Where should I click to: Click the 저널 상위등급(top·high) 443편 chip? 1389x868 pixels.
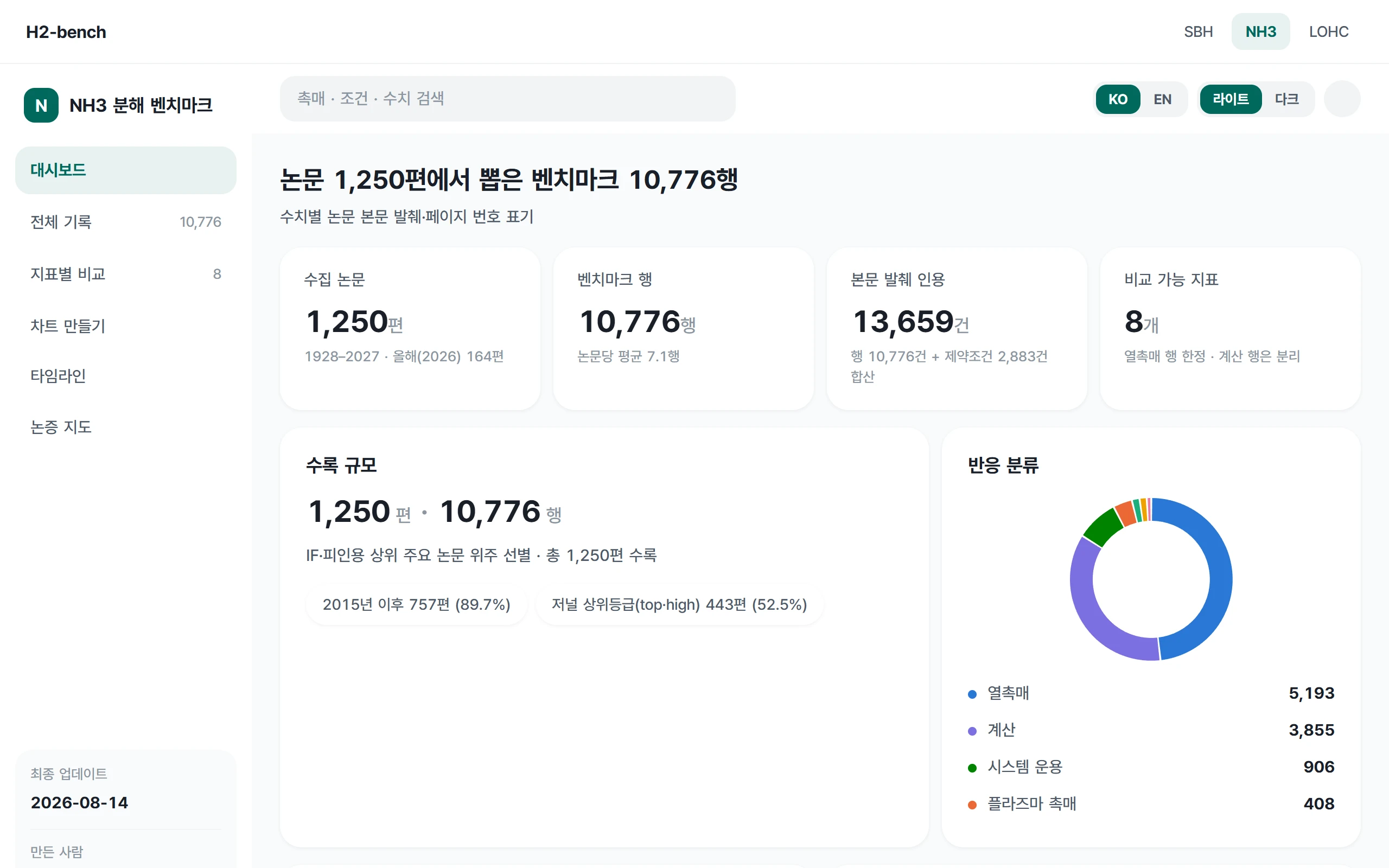679,604
